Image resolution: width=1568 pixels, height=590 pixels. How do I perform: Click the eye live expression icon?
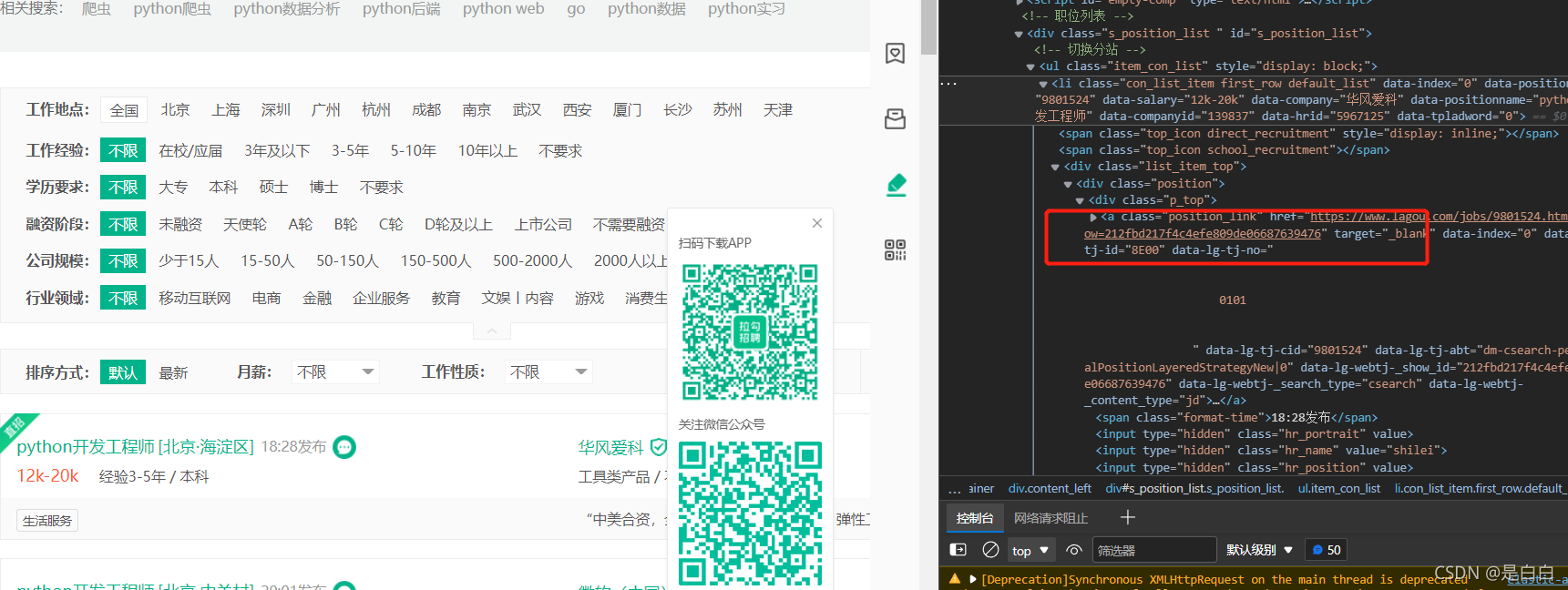pyautogui.click(x=1074, y=550)
